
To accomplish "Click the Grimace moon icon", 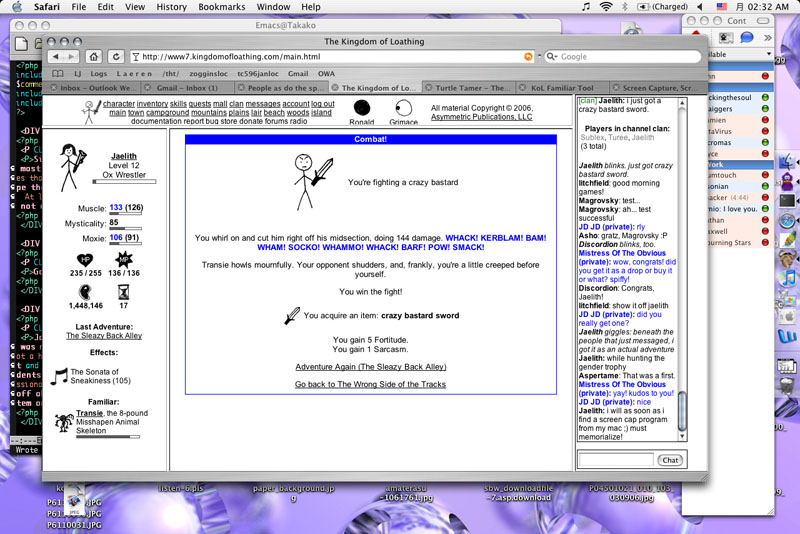I will pos(403,108).
